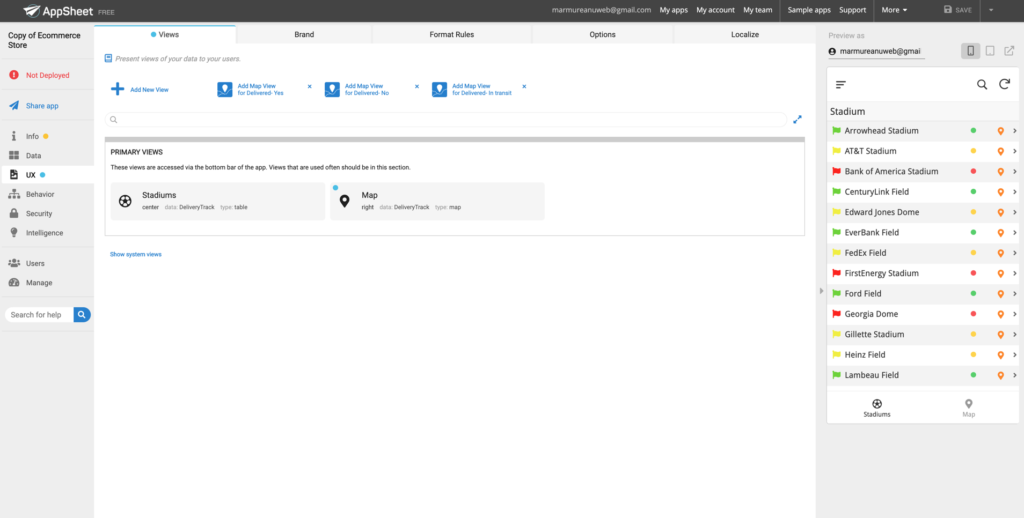Switch to the Options tab
Screen dimensions: 1024x518
click(602, 35)
